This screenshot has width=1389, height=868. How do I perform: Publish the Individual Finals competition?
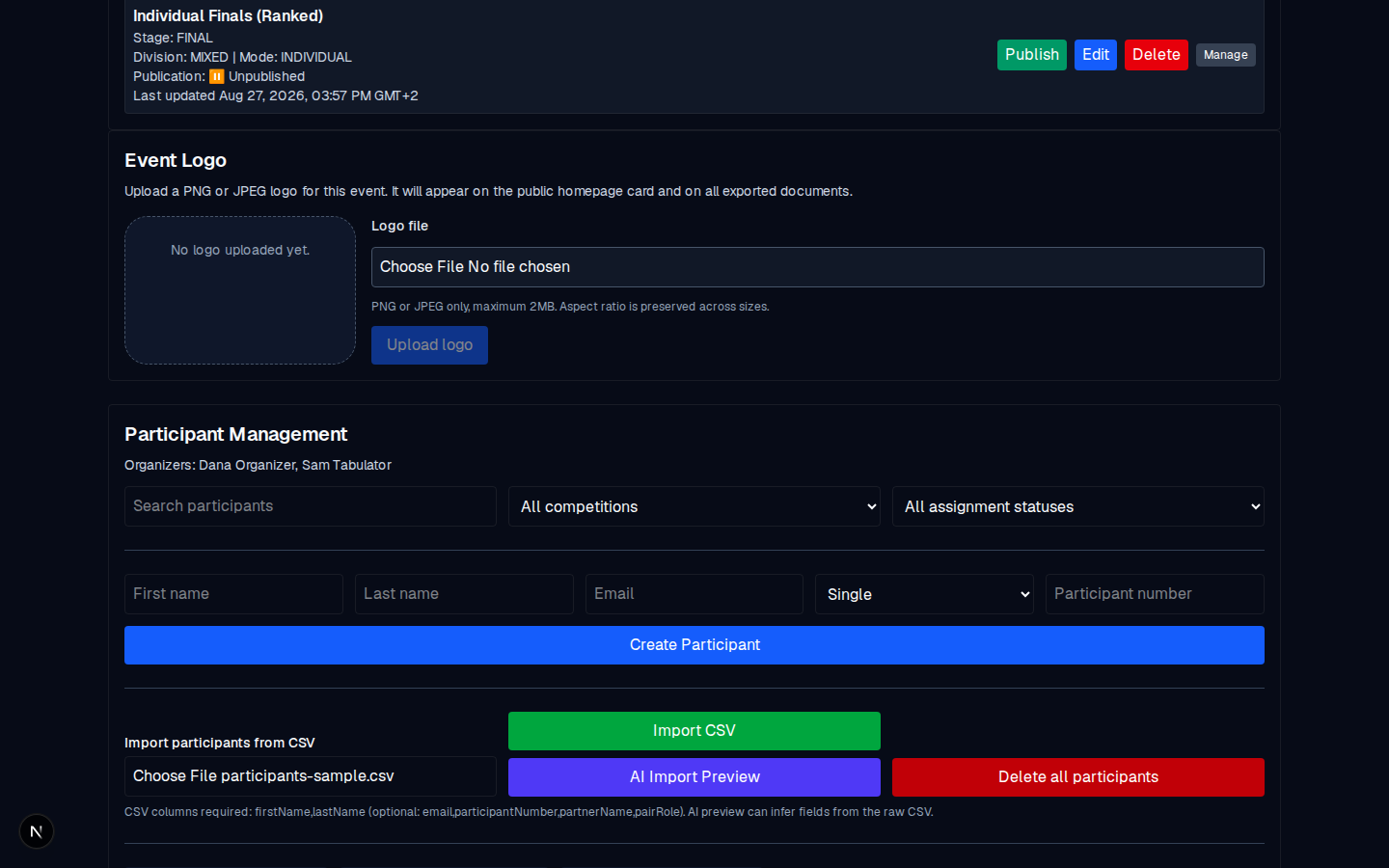(x=1032, y=55)
